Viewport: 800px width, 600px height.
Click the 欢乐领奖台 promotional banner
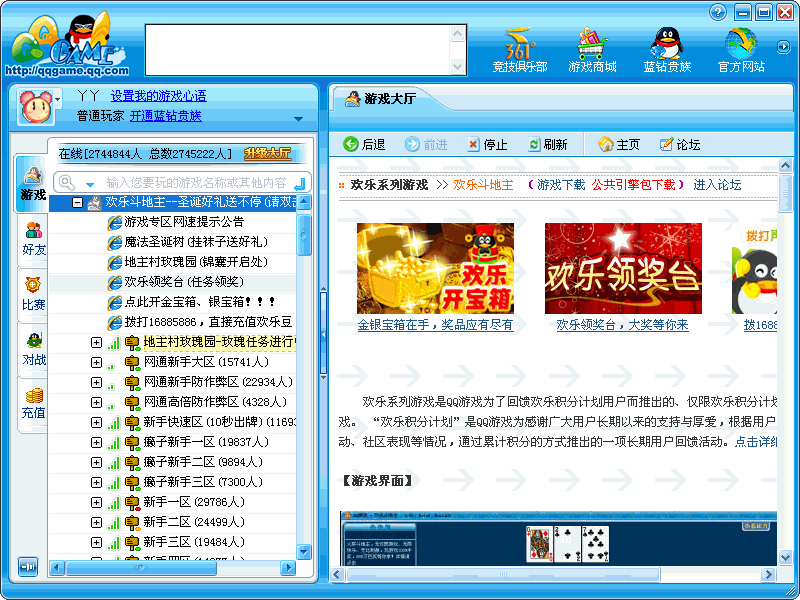coord(624,267)
